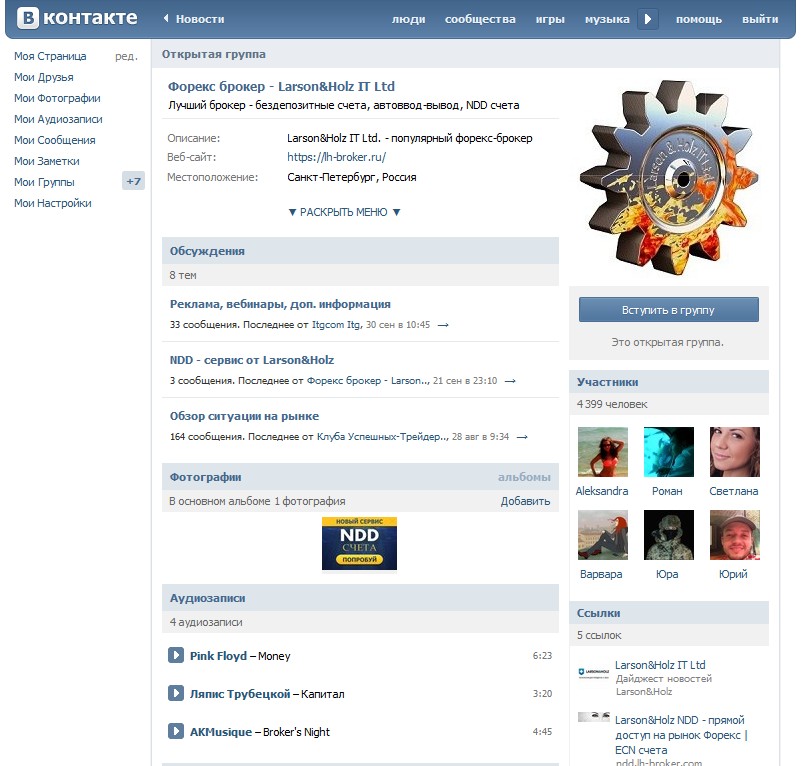This screenshot has width=806, height=766.
Task: Click the 4 399 человек count
Action: point(612,405)
